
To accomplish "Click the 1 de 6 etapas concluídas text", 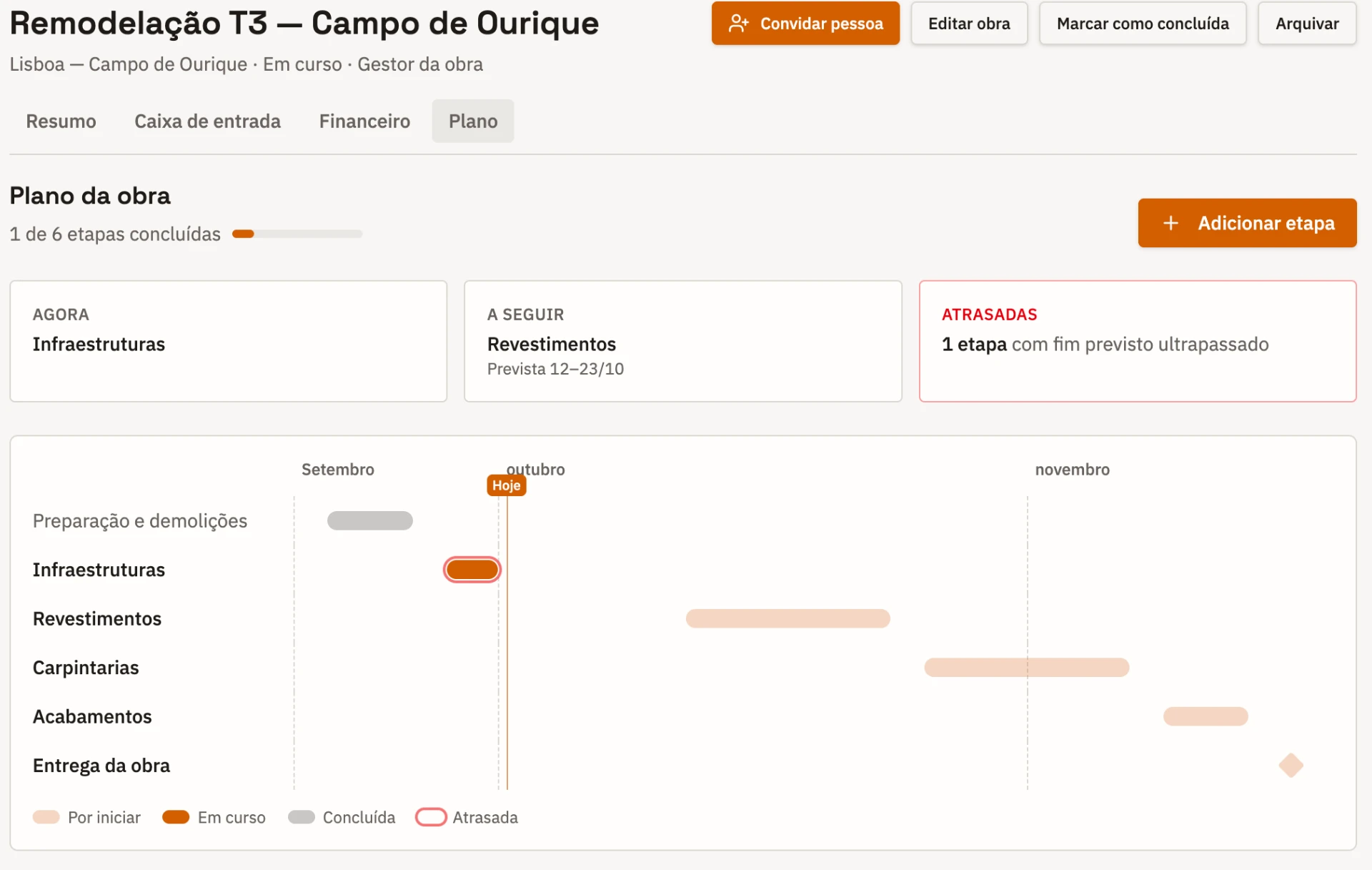I will (115, 234).
